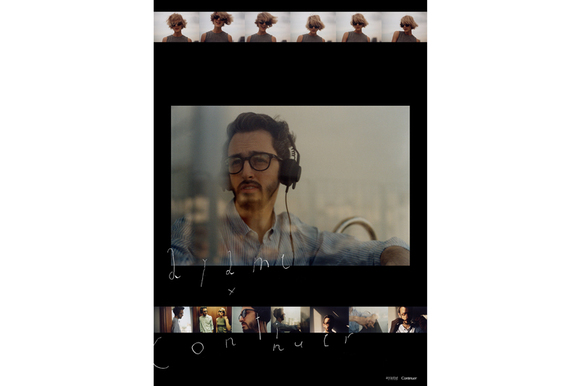Click the small printed Continuer logo in the corner
580x386 pixels.
[x=409, y=378]
